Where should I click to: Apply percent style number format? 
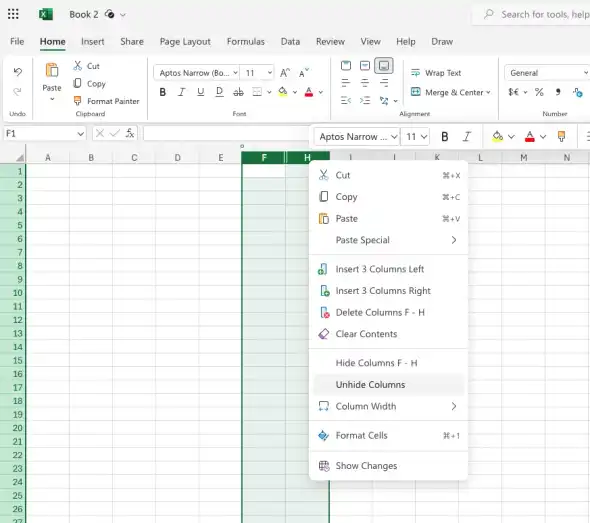click(x=539, y=92)
